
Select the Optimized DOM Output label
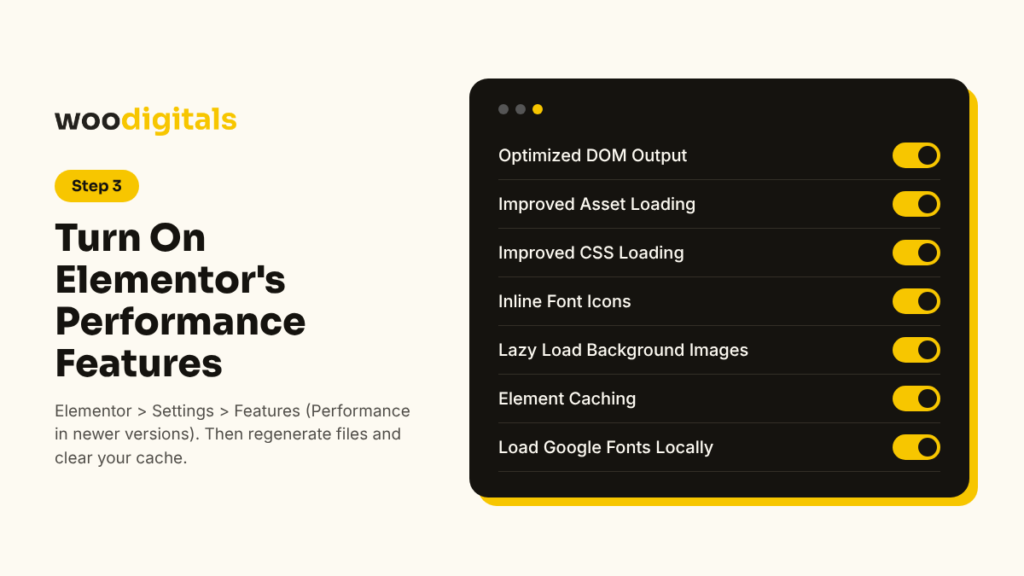592,155
